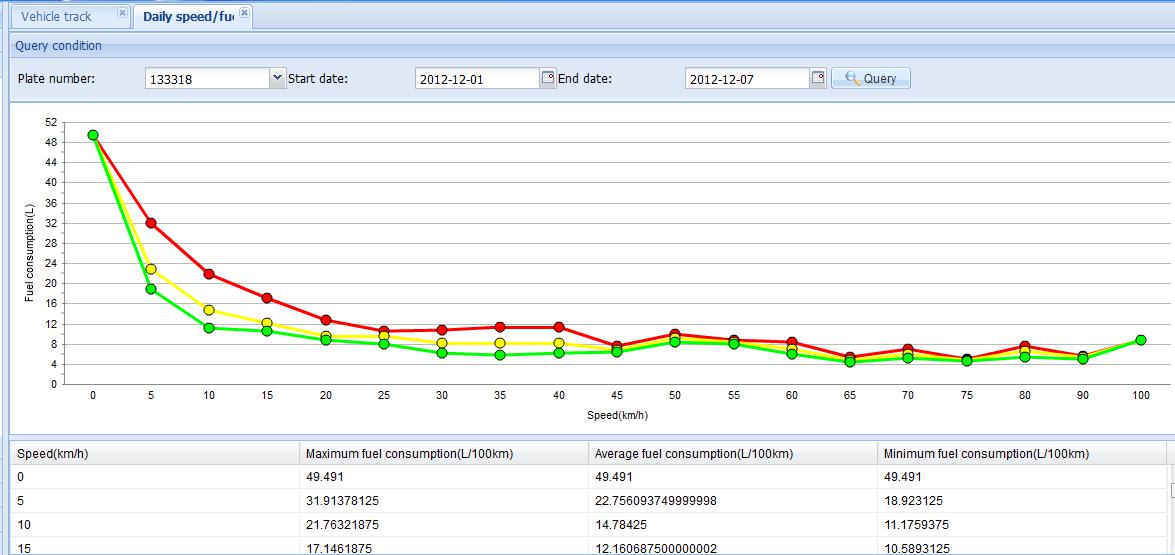This screenshot has height=555, width=1175.
Task: Click the Speed(km/h) column header
Action: [x=154, y=453]
